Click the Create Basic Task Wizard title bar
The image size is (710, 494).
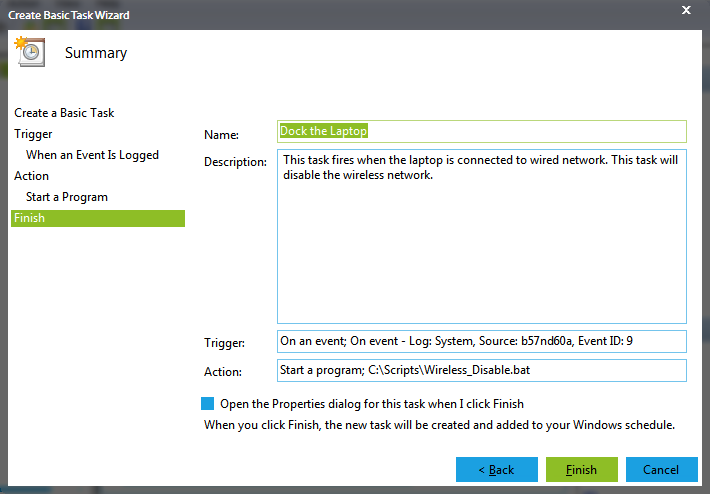tap(300, 15)
